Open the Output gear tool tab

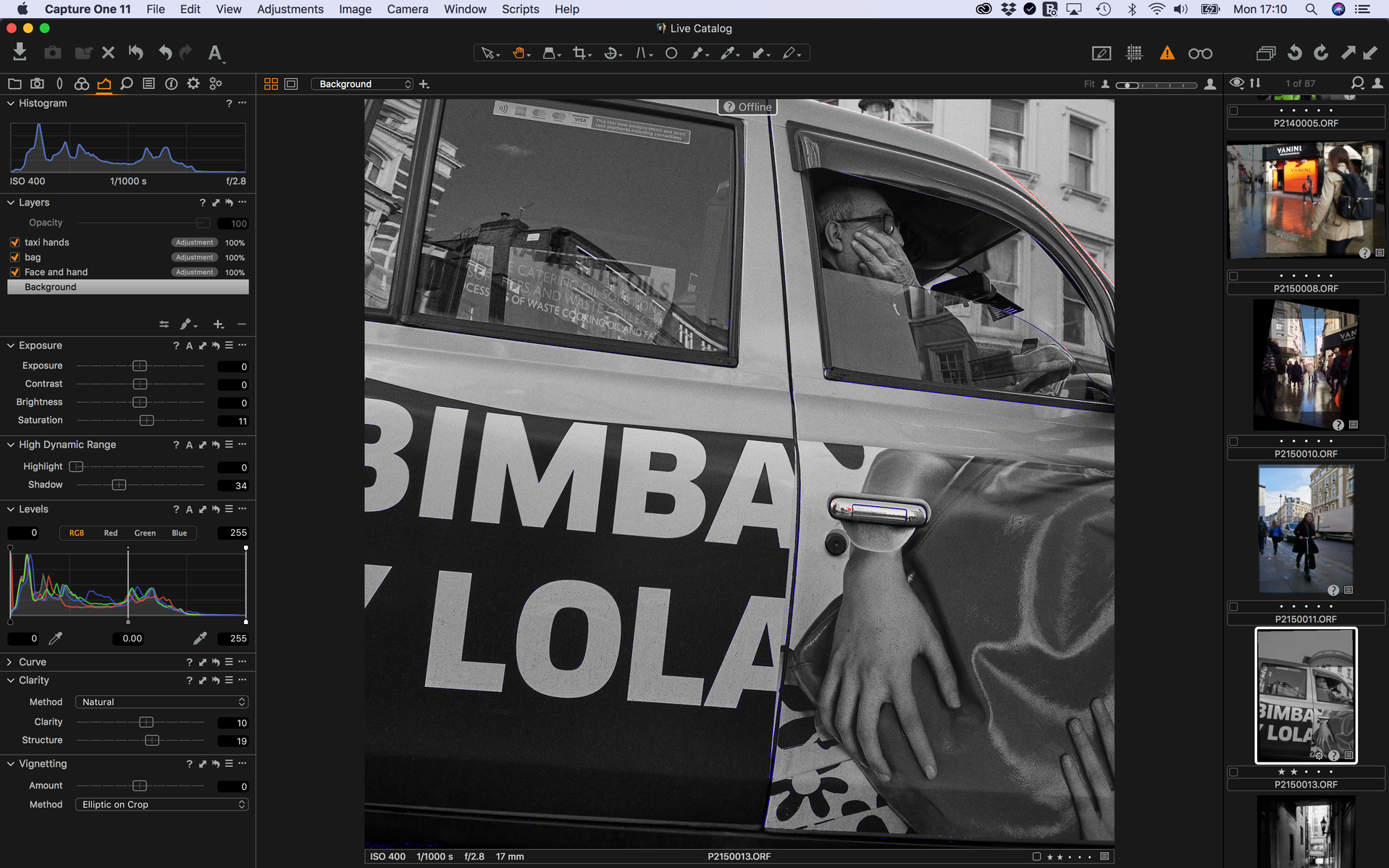pos(193,84)
